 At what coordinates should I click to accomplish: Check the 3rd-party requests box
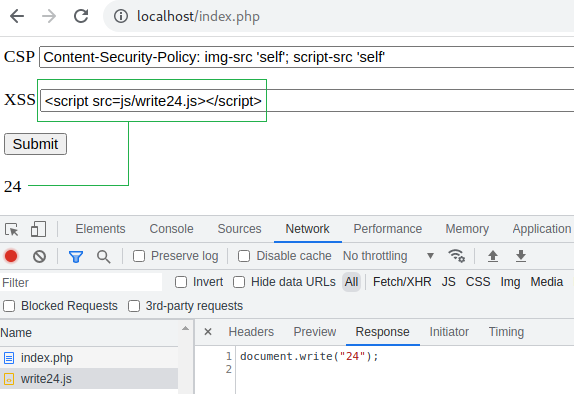pyautogui.click(x=134, y=306)
